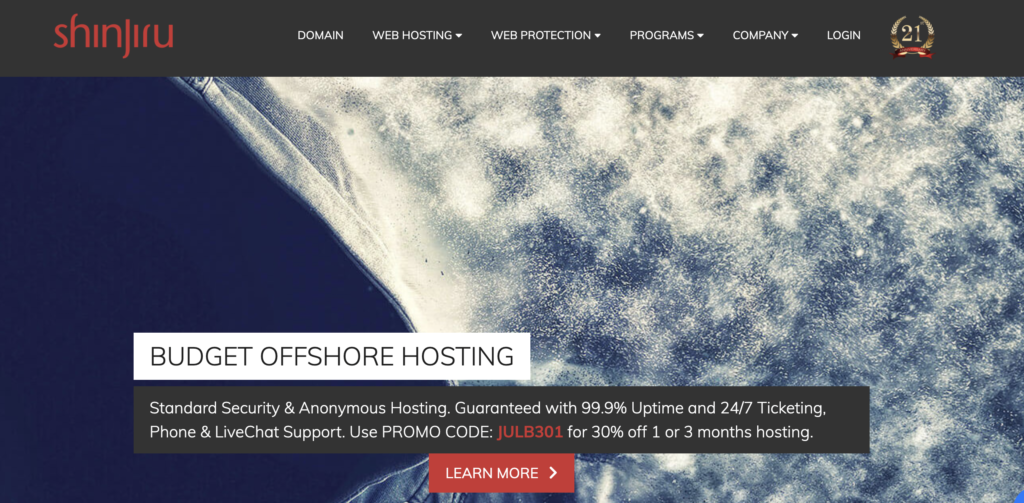1024x503 pixels.
Task: Go to the LOGIN page
Action: click(843, 35)
